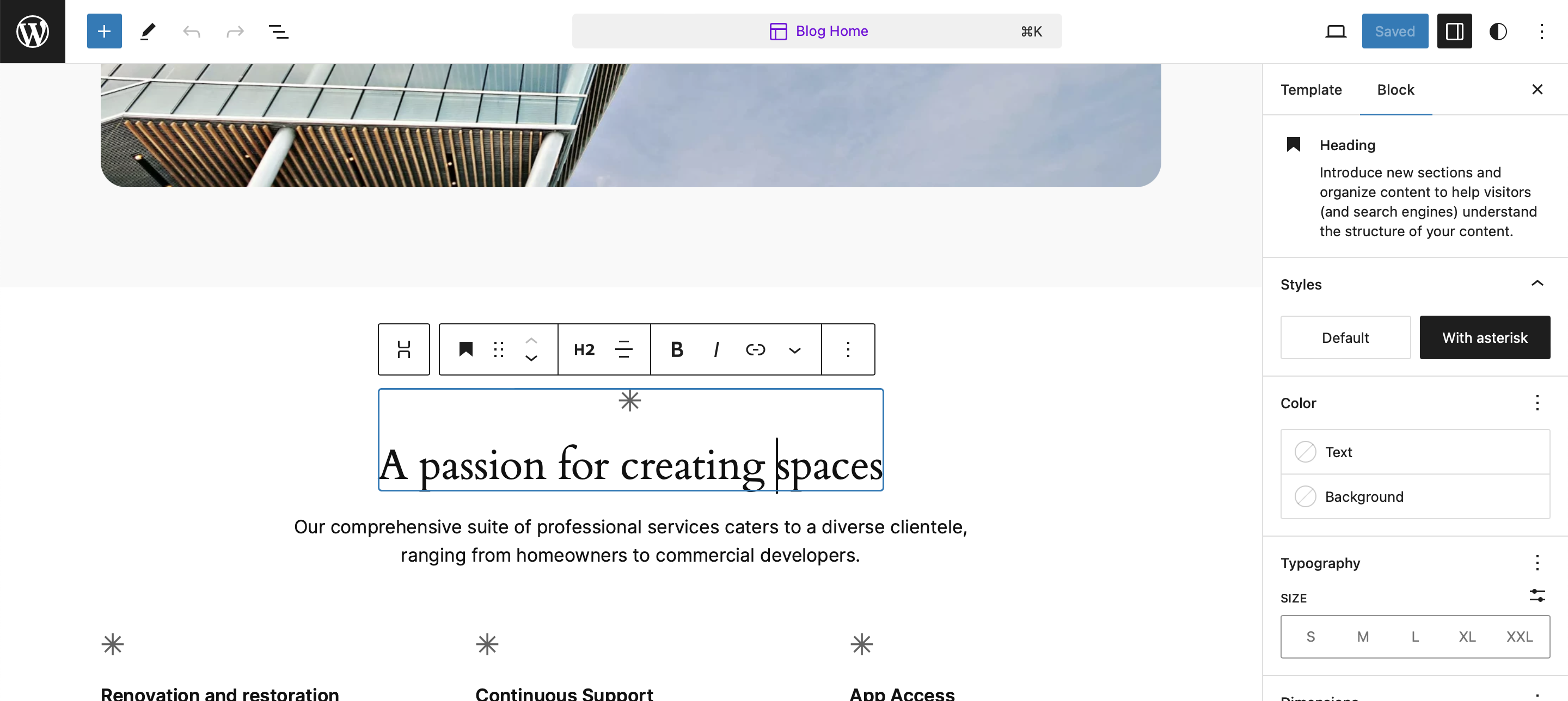Toggle the Text color option
1568x701 pixels.
(x=1306, y=450)
